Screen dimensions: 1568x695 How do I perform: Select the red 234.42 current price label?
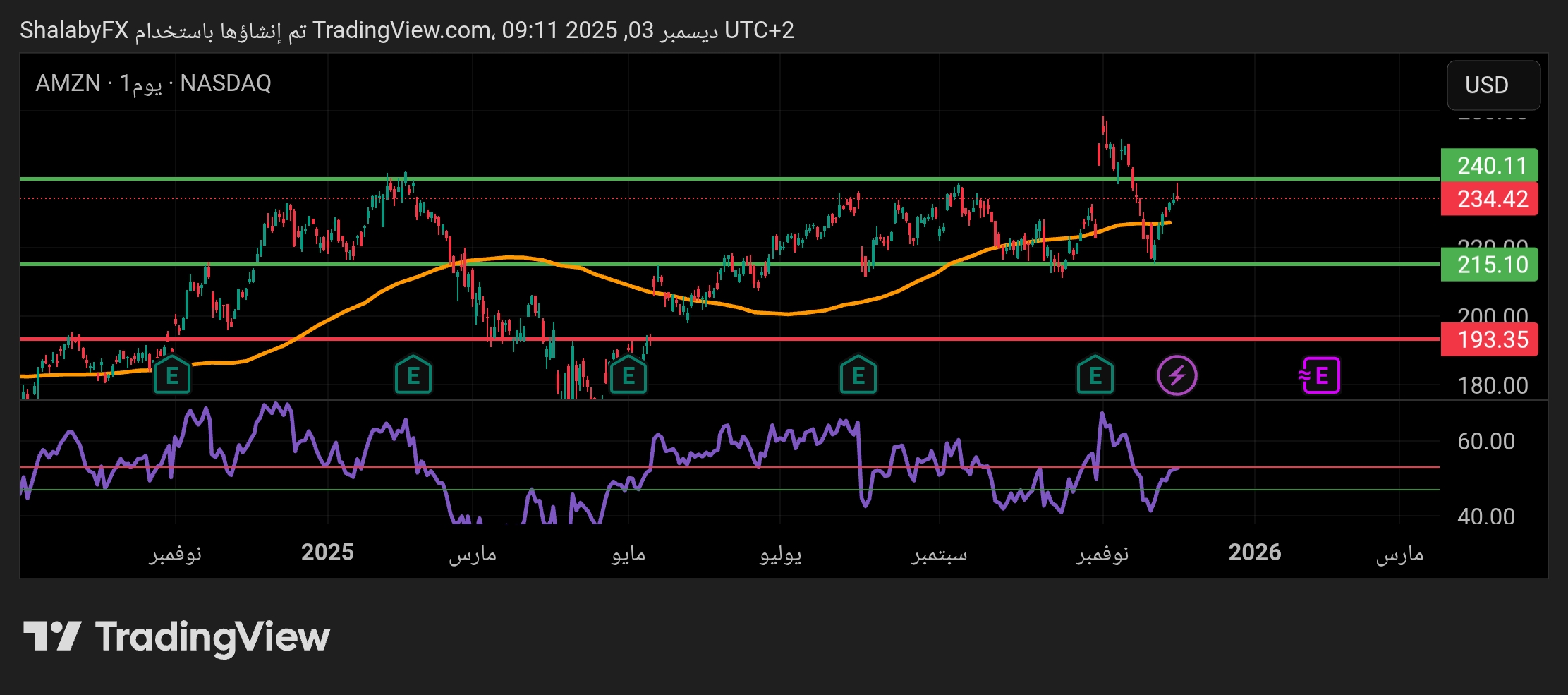pyautogui.click(x=1489, y=199)
